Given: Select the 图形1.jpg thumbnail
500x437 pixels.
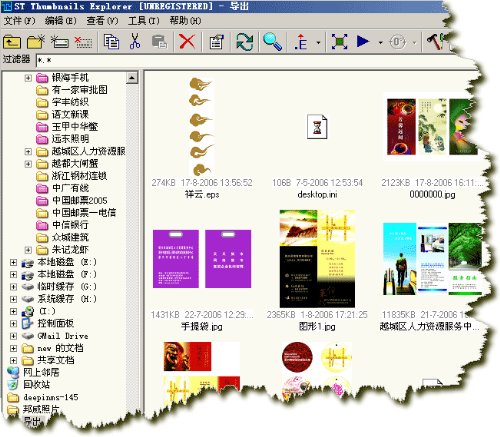Looking at the screenshot, I should [x=317, y=259].
